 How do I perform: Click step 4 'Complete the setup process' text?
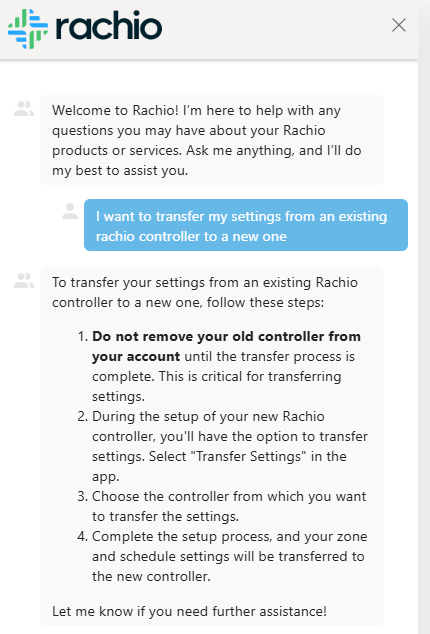tap(229, 556)
